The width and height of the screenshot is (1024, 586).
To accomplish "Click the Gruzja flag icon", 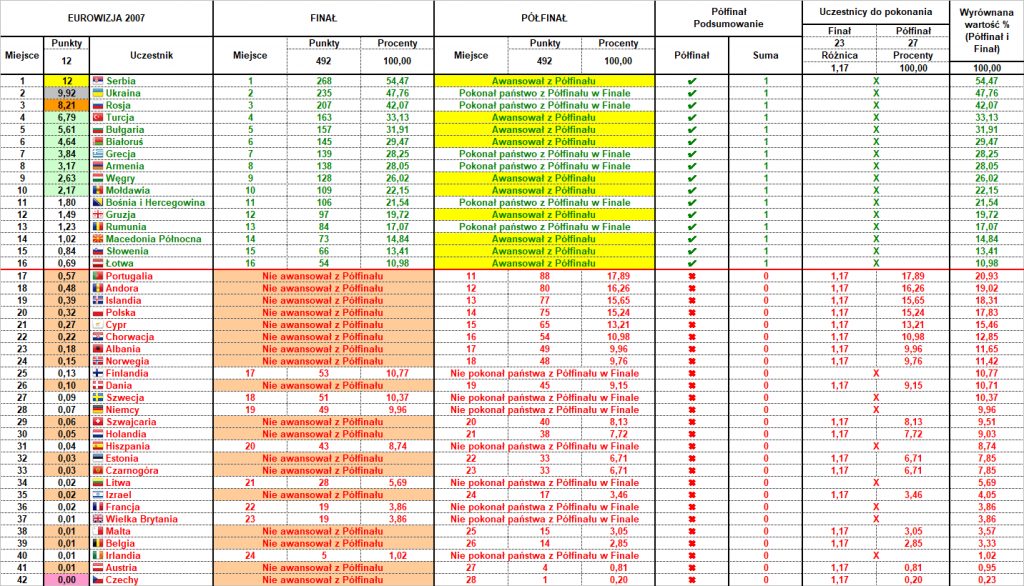I will coord(98,215).
